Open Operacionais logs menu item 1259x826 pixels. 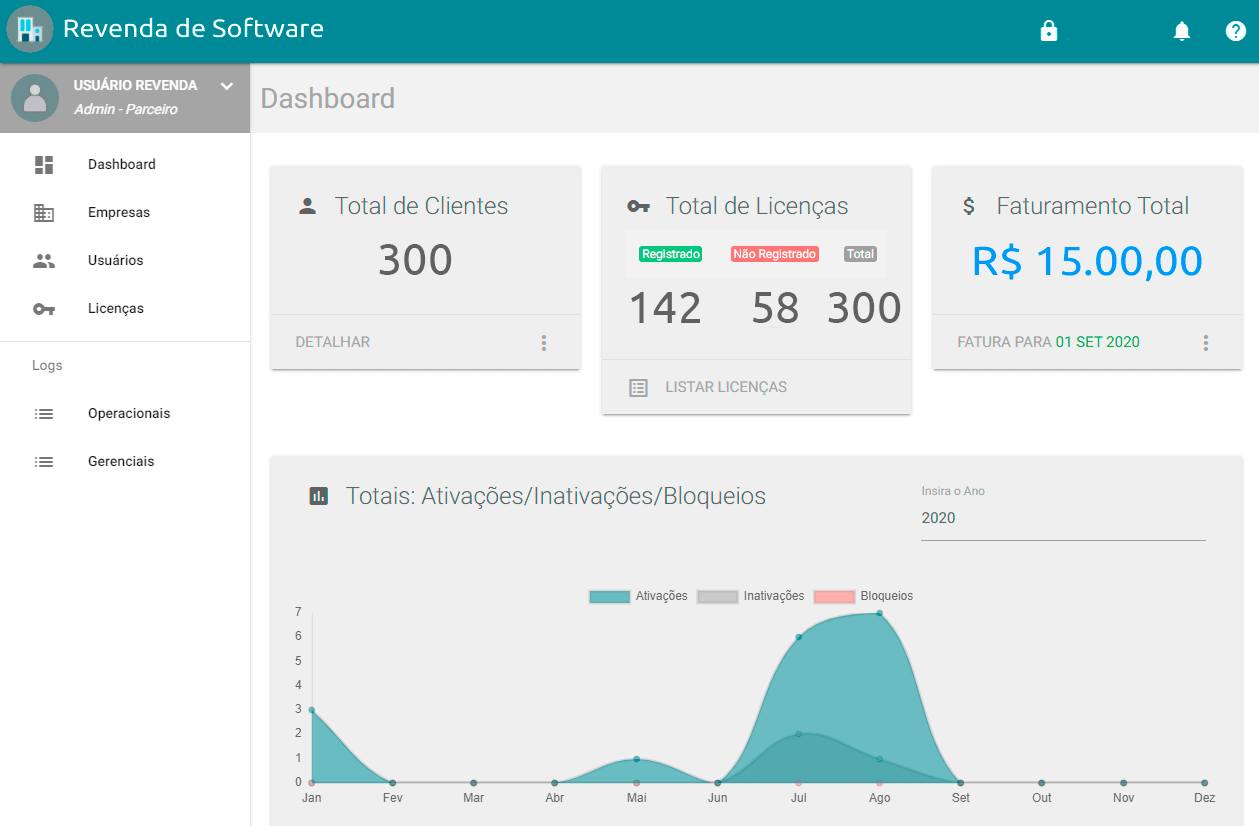point(125,414)
